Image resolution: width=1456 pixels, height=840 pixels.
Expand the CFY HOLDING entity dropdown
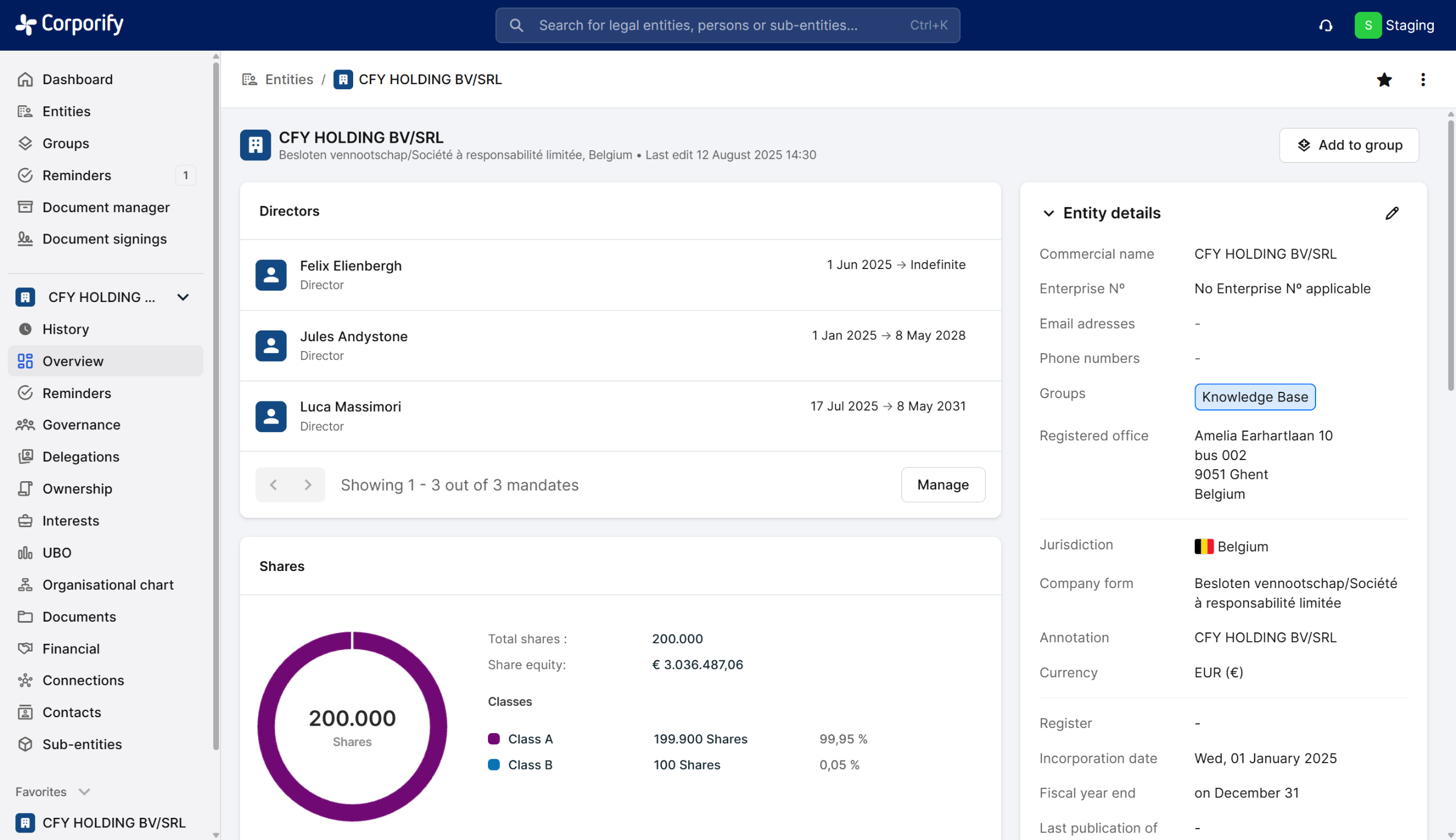click(x=183, y=297)
